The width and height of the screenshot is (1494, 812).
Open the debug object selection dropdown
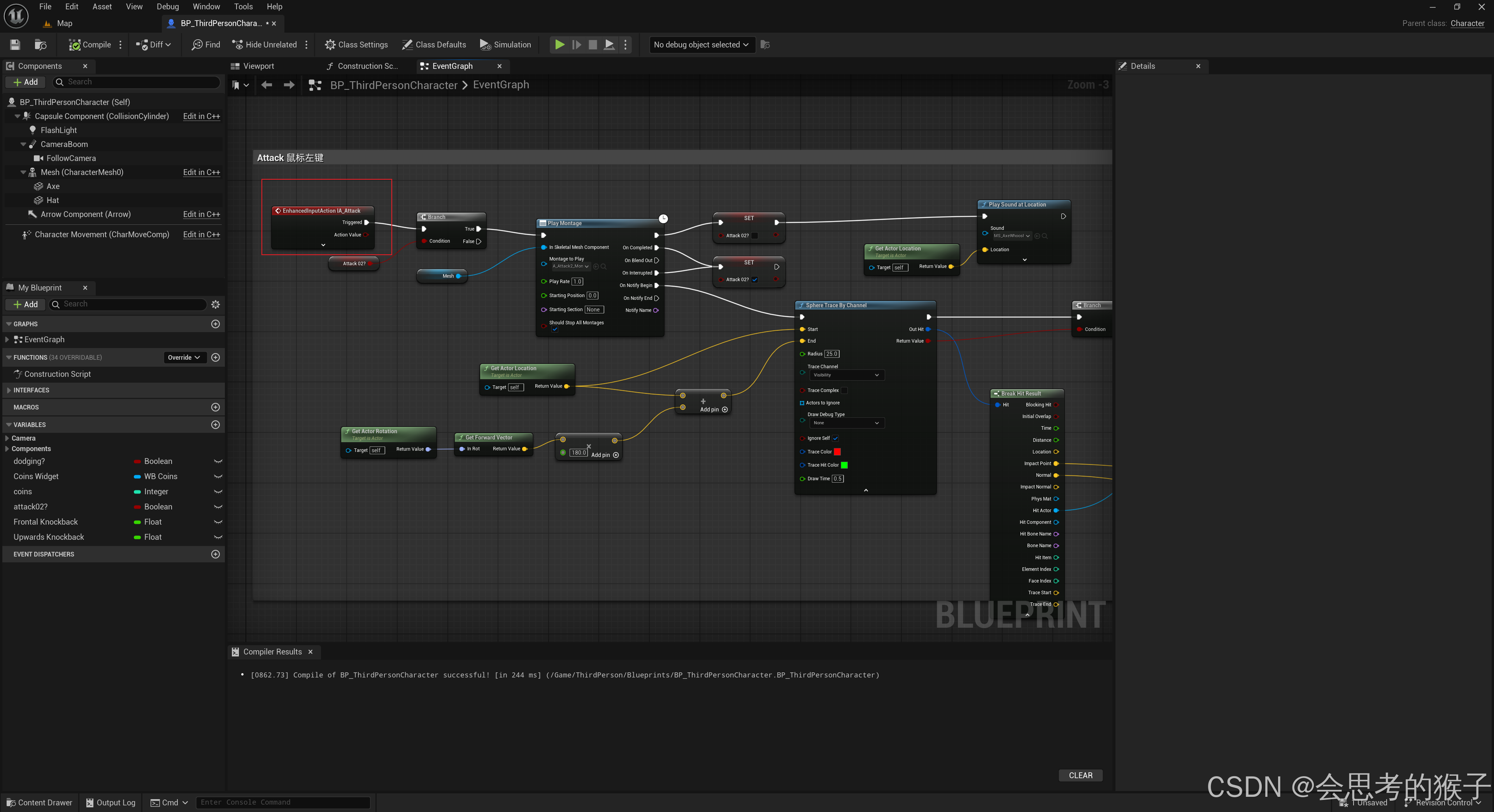click(701, 45)
